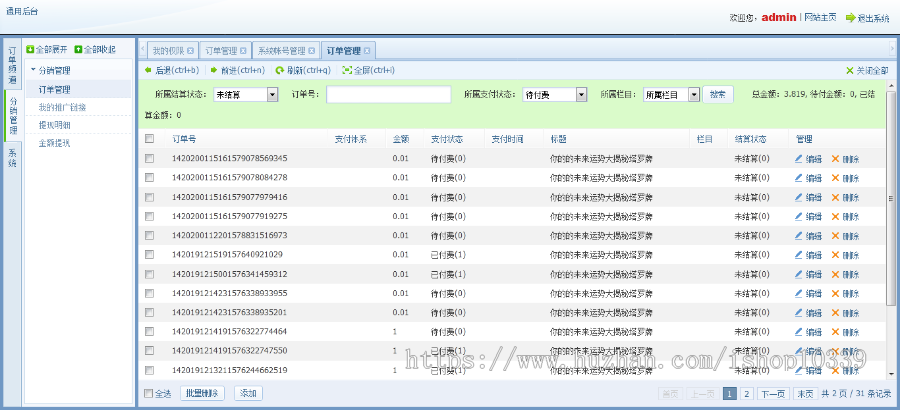Focus the 订单号 search input field
The height and width of the screenshot is (410, 900).
(x=389, y=95)
